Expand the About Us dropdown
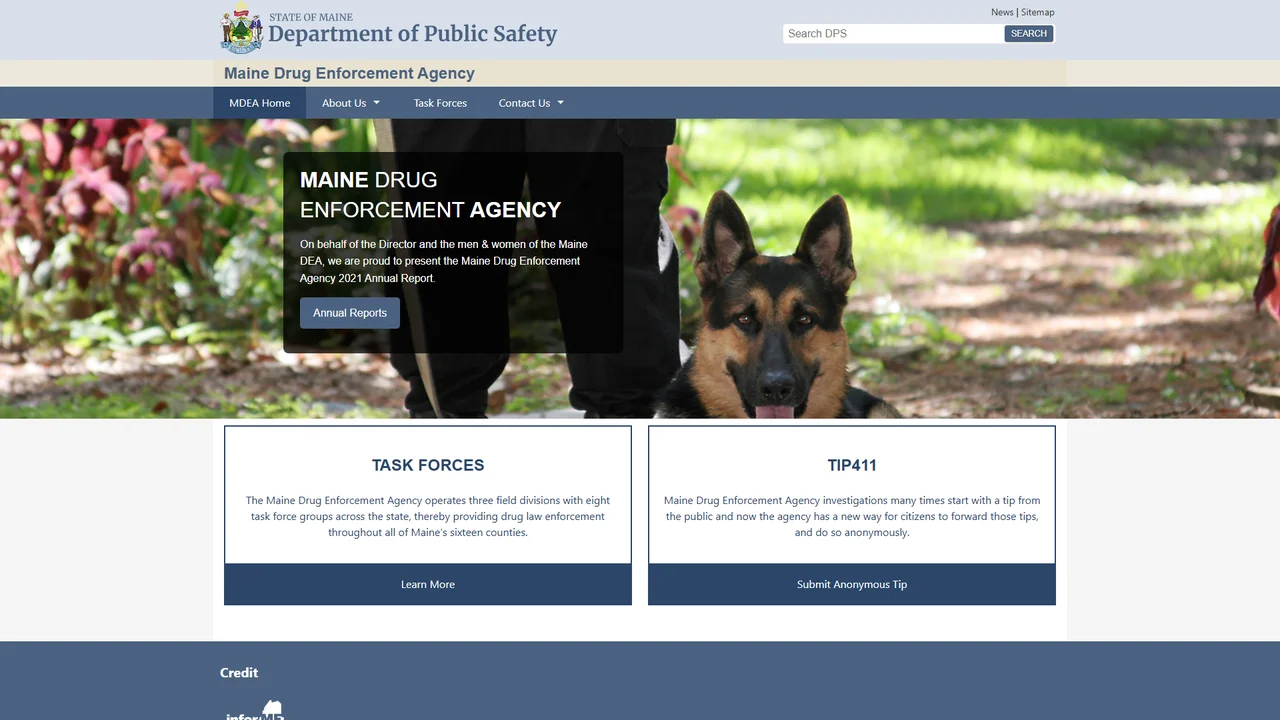Viewport: 1280px width, 720px height. [351, 103]
